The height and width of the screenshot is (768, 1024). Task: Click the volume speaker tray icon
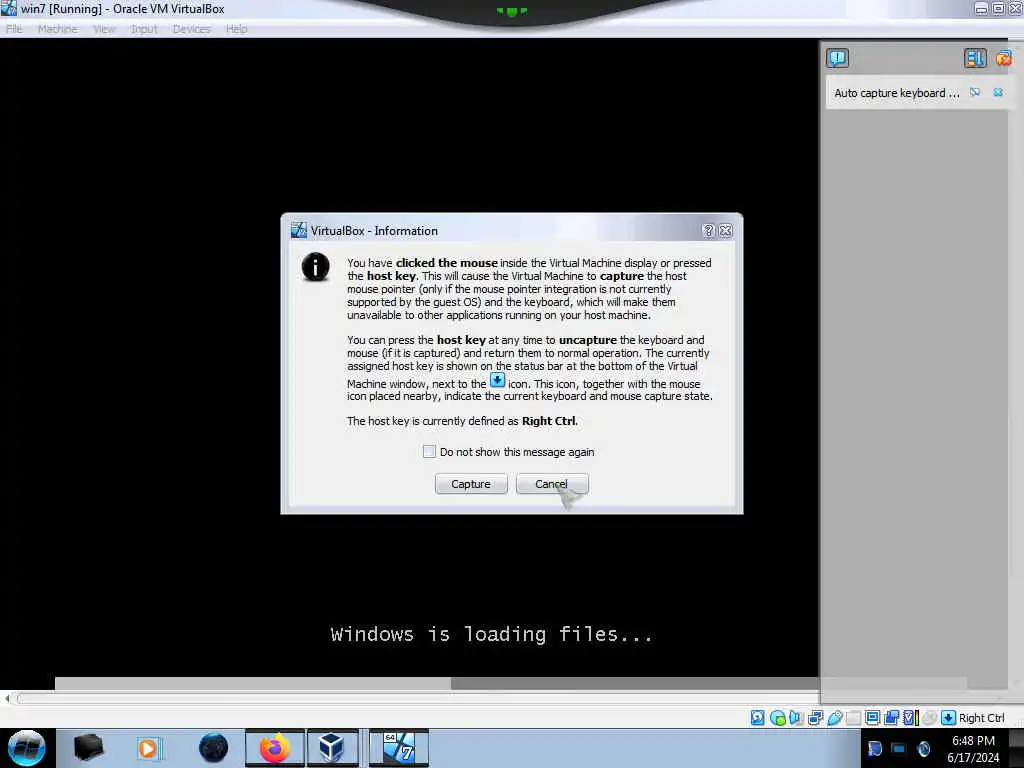(923, 748)
